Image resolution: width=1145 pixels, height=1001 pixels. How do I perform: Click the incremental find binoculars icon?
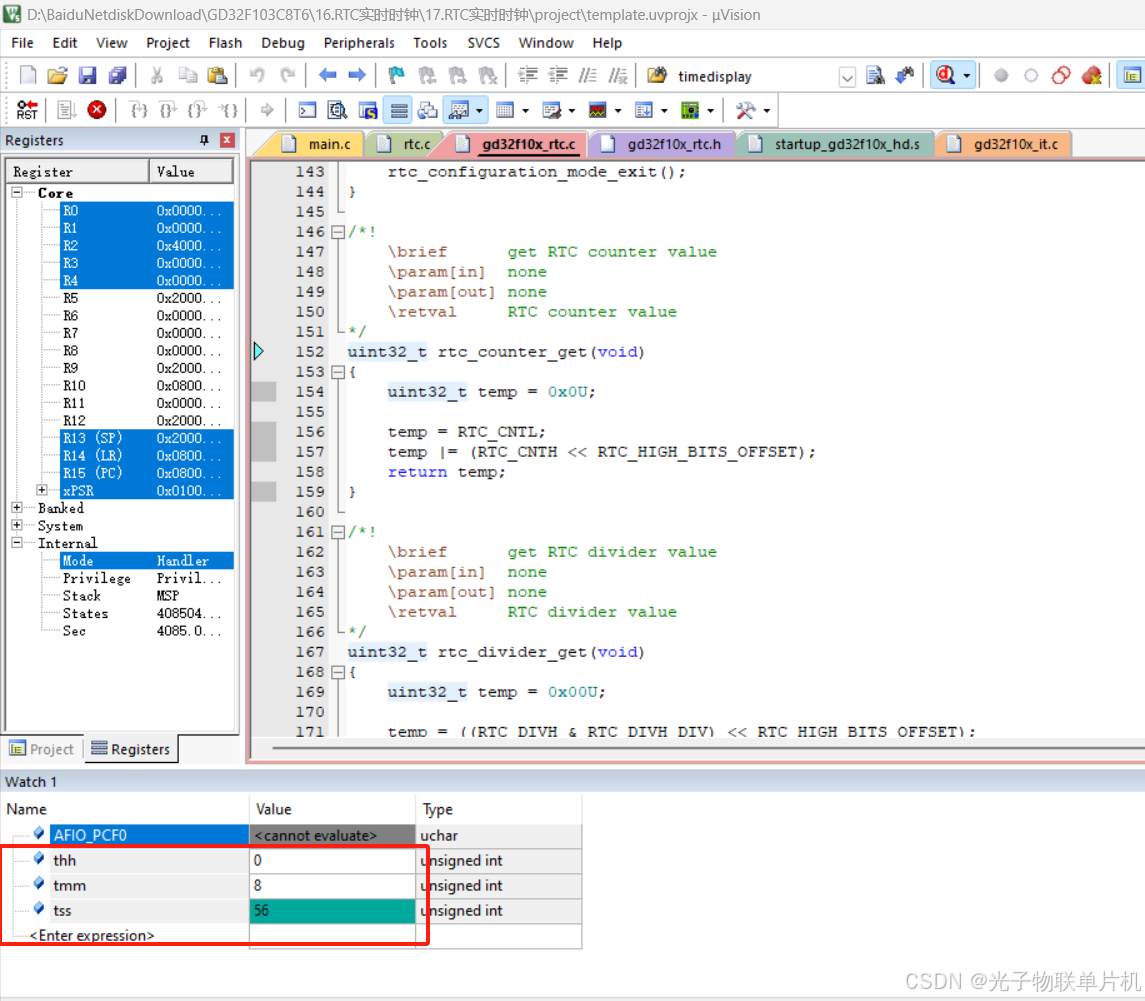click(x=905, y=75)
